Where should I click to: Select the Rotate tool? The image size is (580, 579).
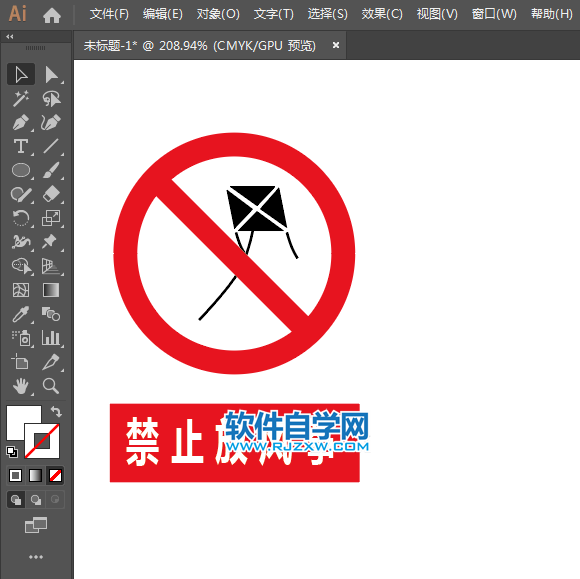click(21, 218)
